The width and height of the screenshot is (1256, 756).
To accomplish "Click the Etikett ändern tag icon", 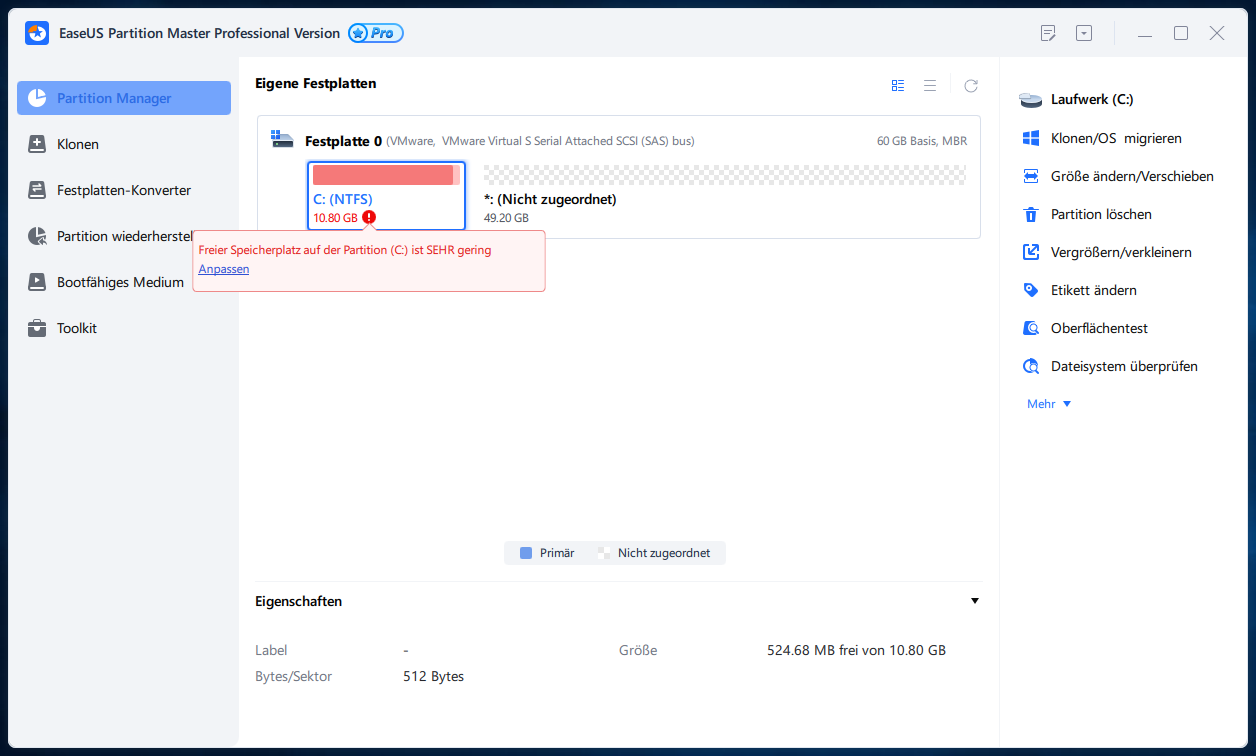I will pyautogui.click(x=1031, y=290).
